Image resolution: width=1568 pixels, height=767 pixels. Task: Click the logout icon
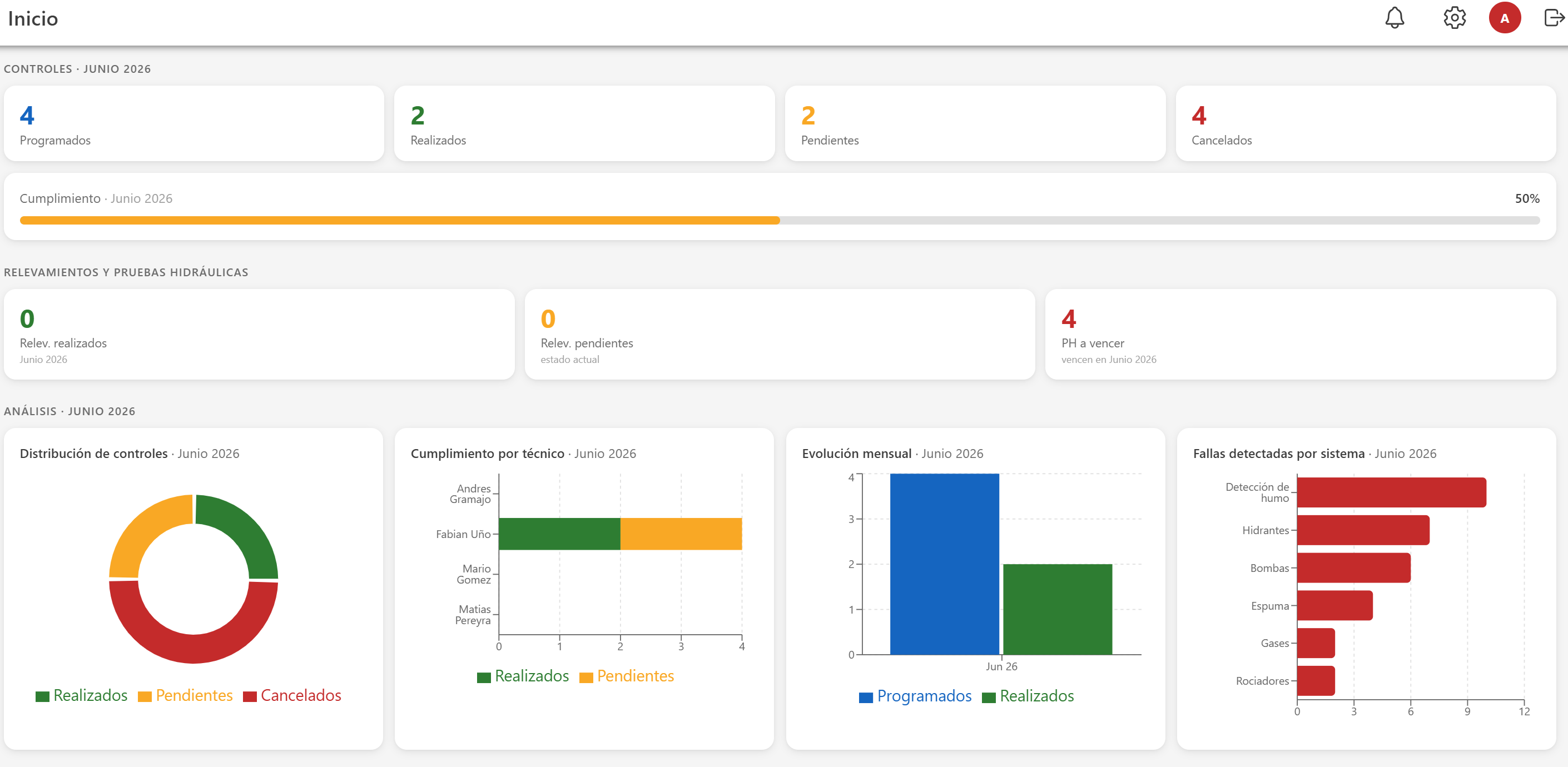click(x=1554, y=18)
